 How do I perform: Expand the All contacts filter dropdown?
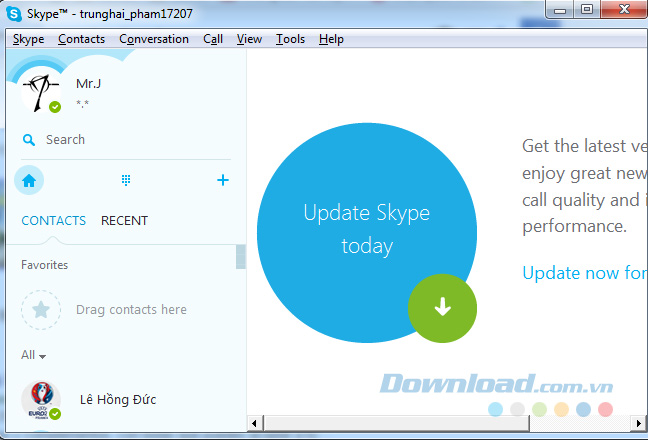[x=33, y=355]
